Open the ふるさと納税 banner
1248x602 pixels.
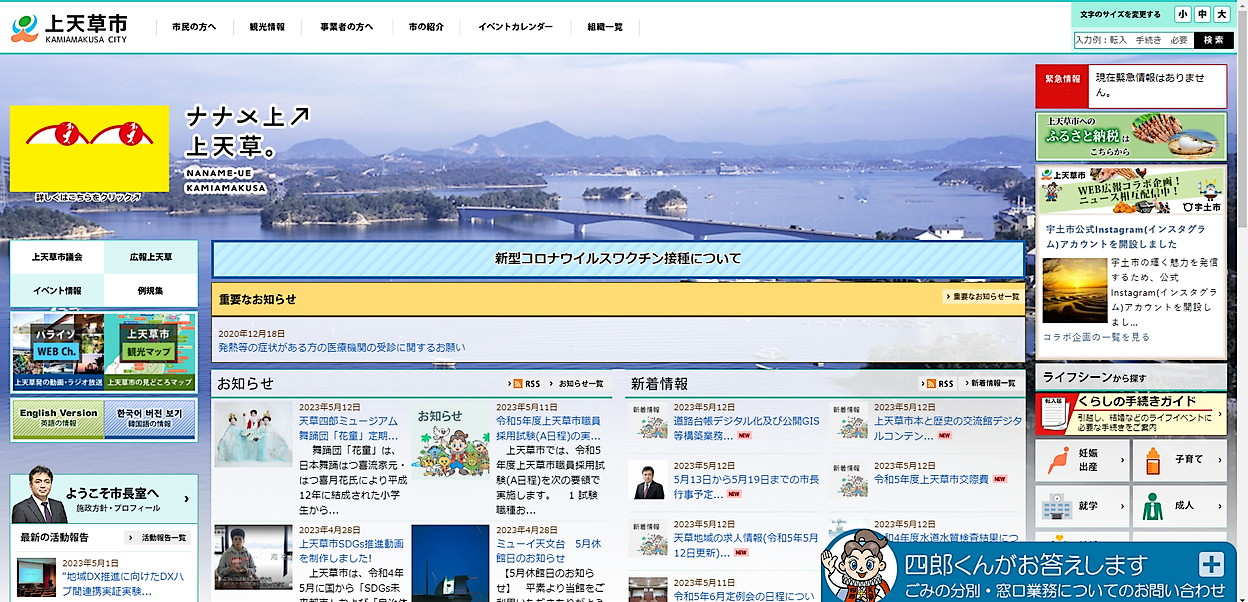[1131, 137]
